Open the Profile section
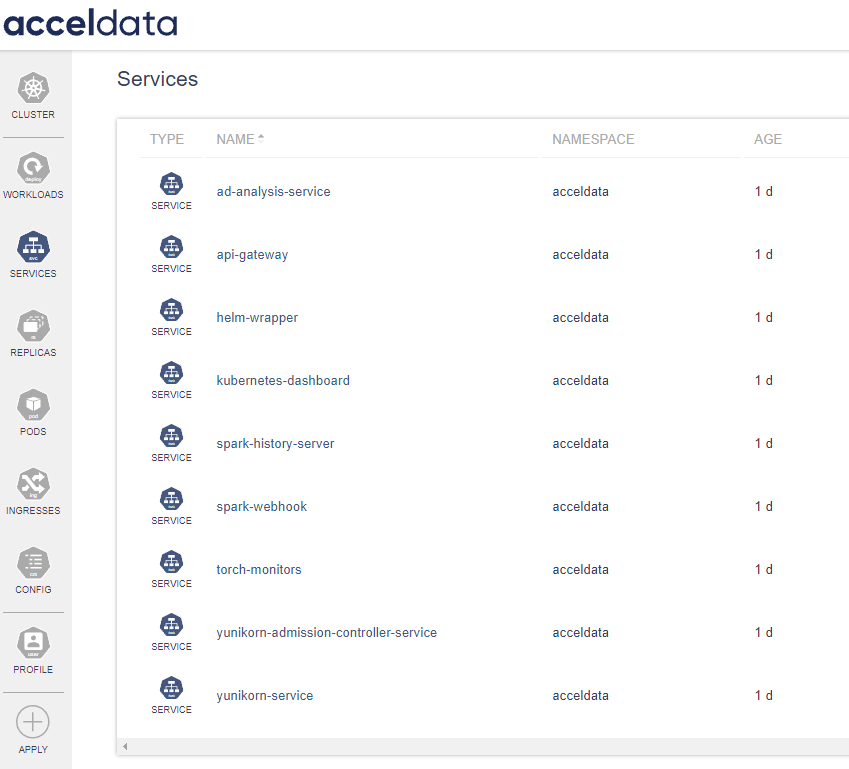Viewport: 849px width, 769px height. (x=33, y=650)
